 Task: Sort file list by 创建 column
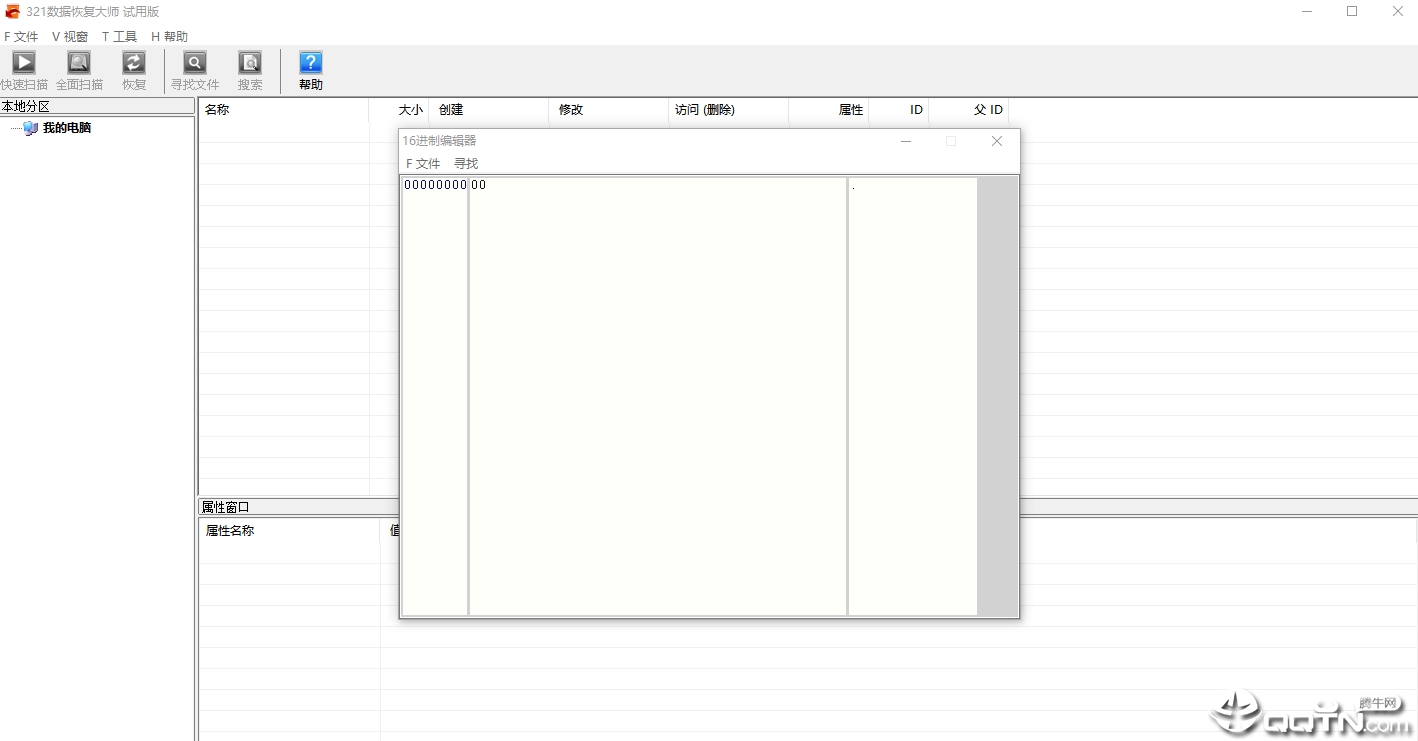(x=489, y=110)
